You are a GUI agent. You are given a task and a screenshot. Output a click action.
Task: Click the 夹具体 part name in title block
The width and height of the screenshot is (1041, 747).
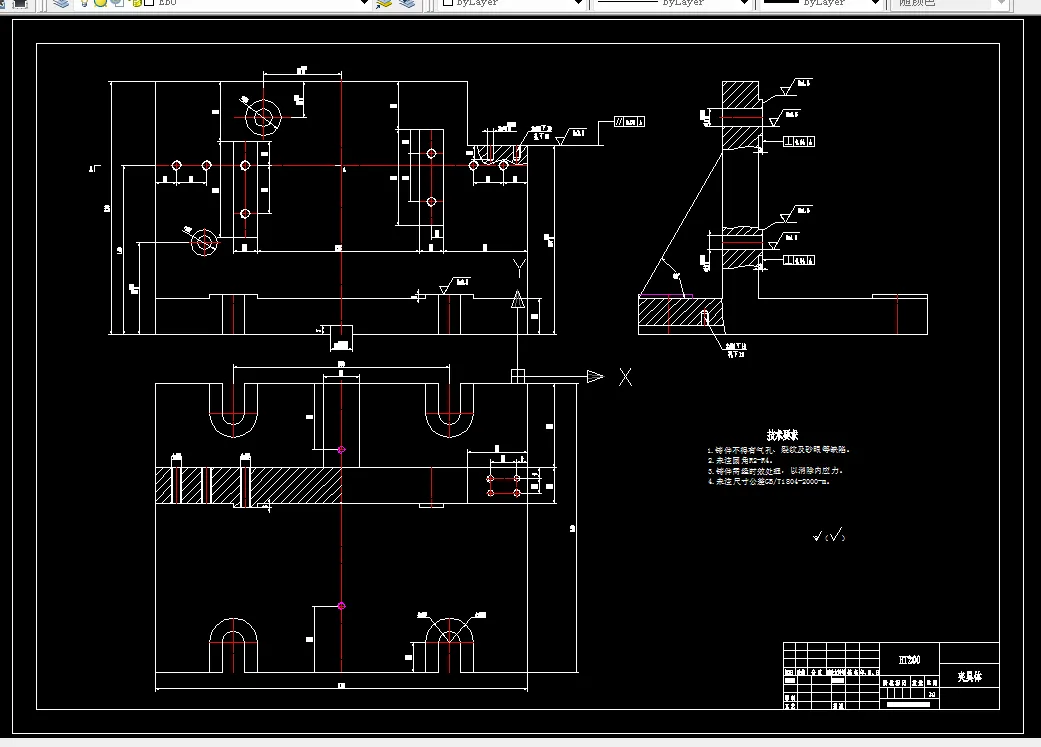(969, 676)
